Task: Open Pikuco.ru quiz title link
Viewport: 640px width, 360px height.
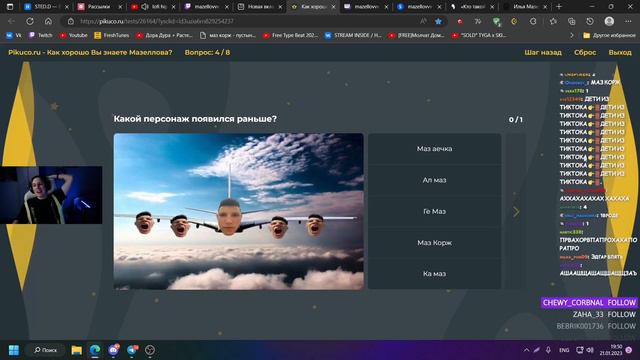Action: pos(90,52)
